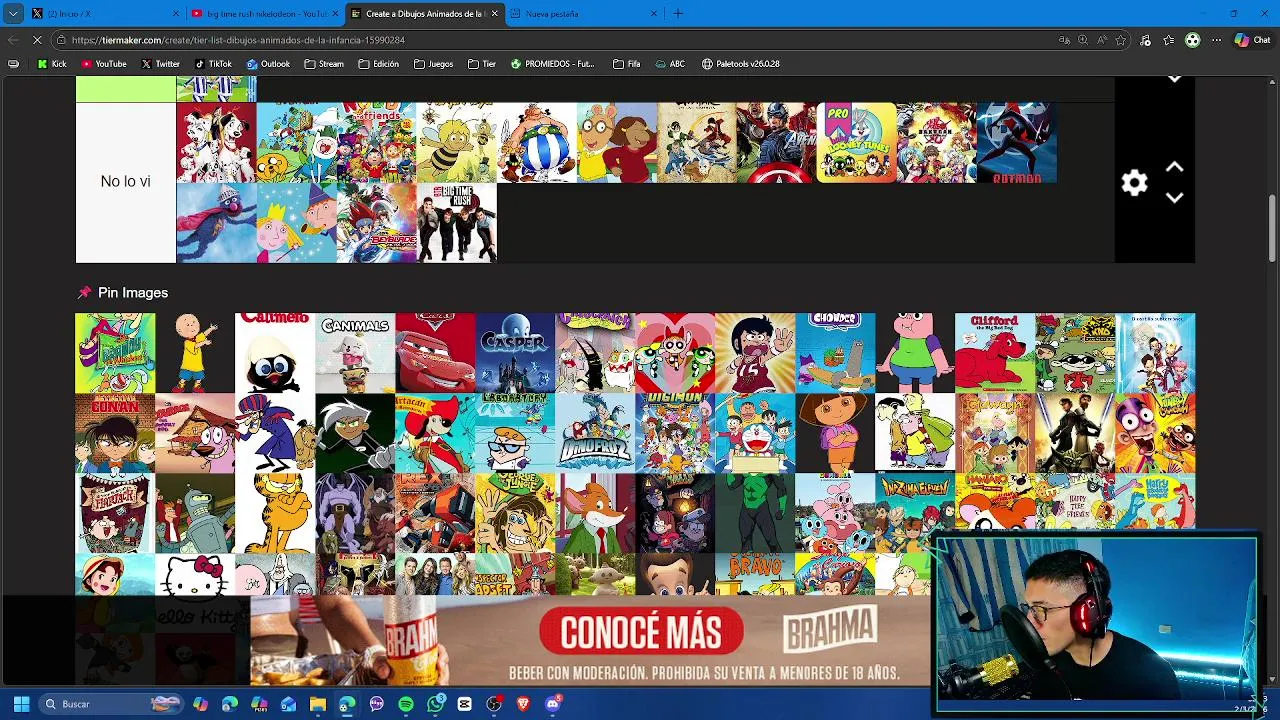
Task: Pick the Clifford the Big Red Dog image
Action: tap(995, 353)
